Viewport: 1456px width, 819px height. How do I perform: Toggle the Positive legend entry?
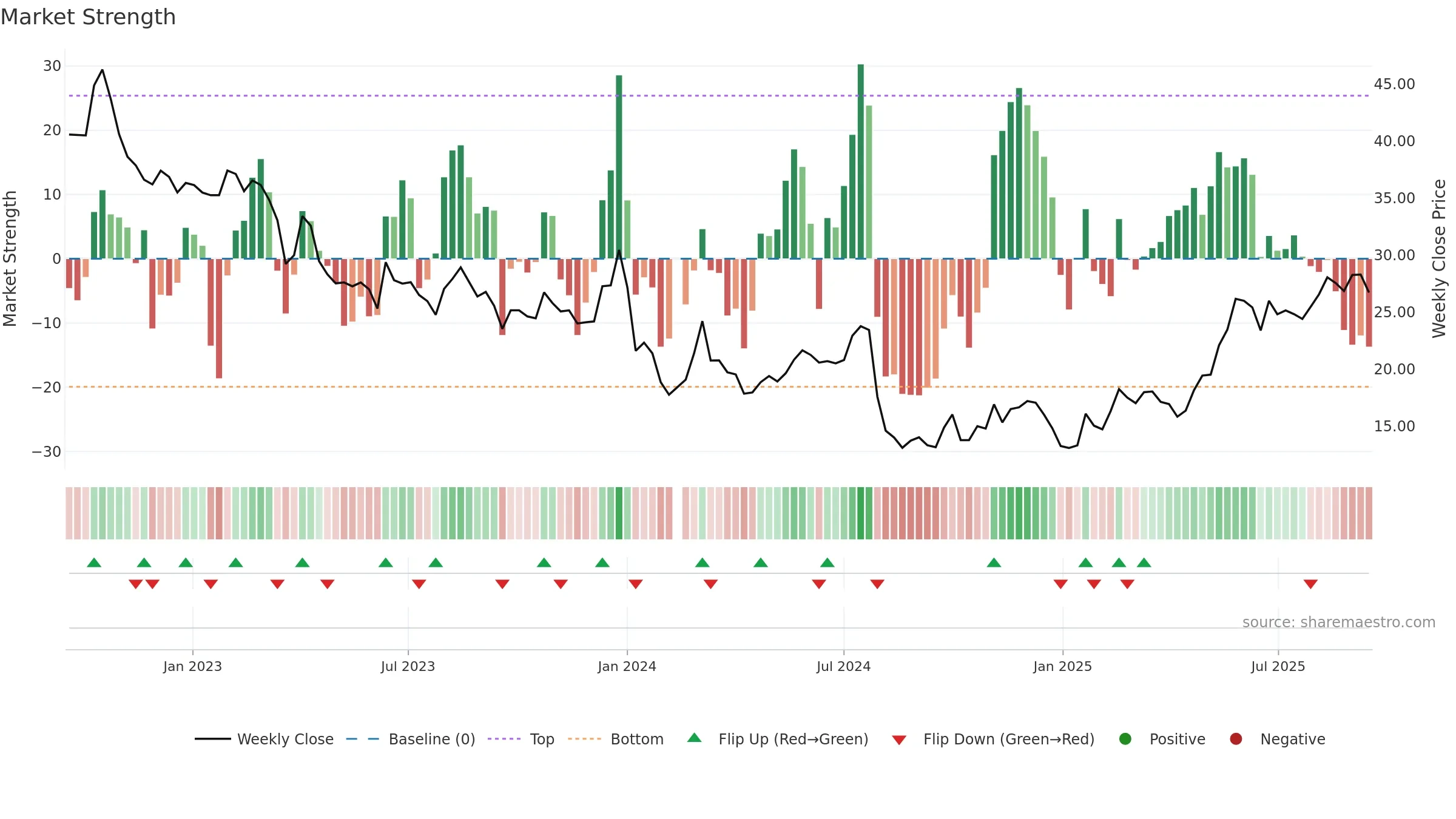tap(1162, 739)
